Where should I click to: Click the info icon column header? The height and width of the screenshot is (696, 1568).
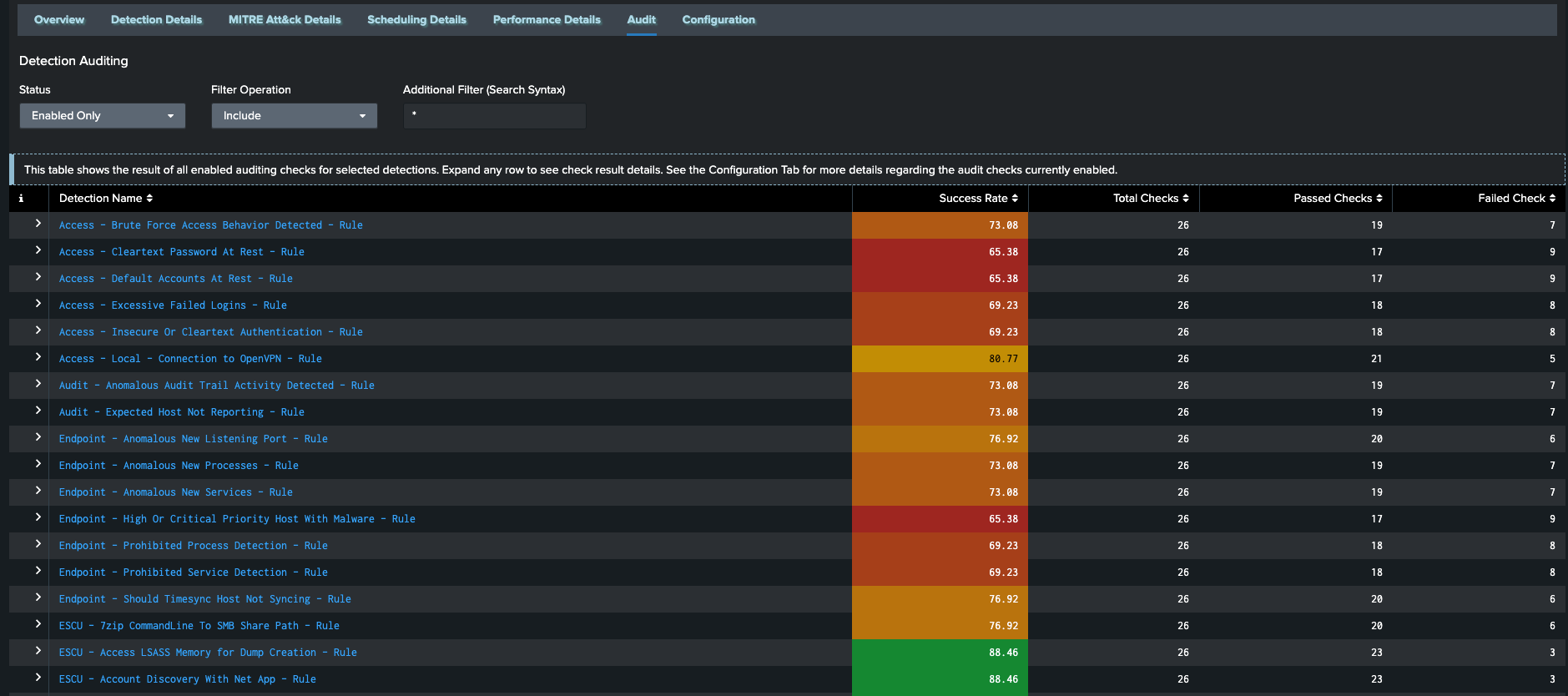pos(21,199)
